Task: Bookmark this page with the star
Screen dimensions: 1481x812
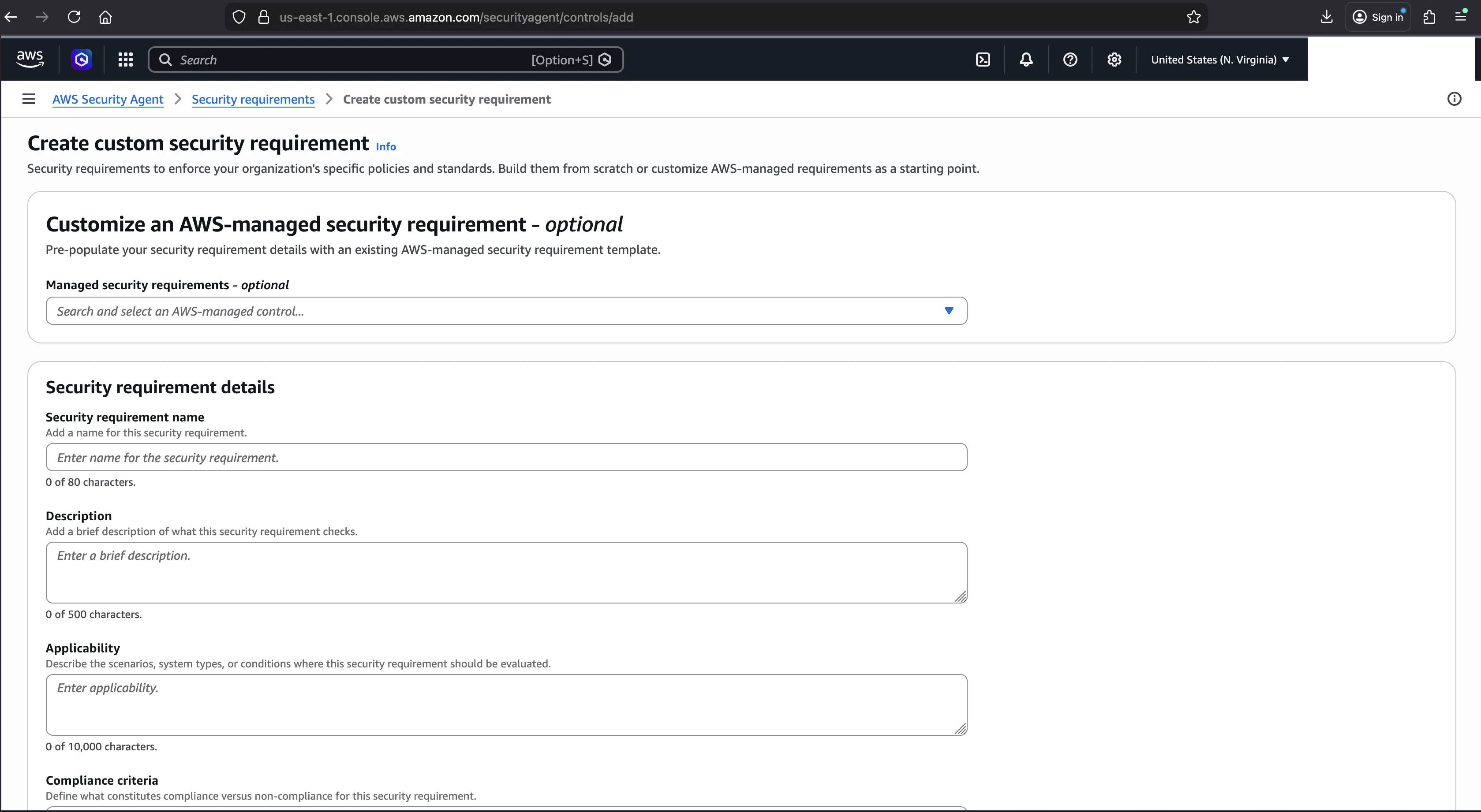Action: 1193,17
